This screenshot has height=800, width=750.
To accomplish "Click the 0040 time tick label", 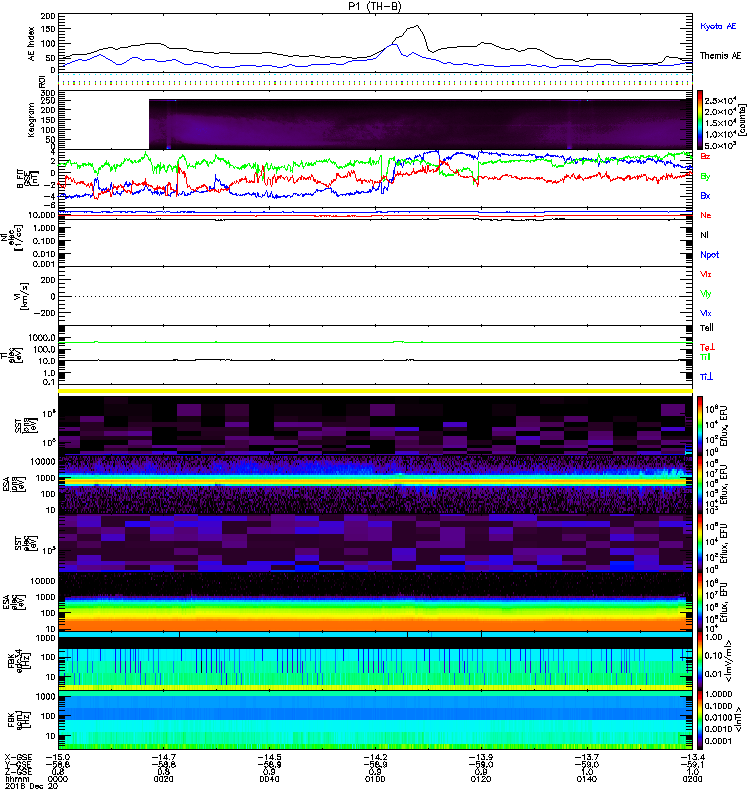I will coord(269,779).
